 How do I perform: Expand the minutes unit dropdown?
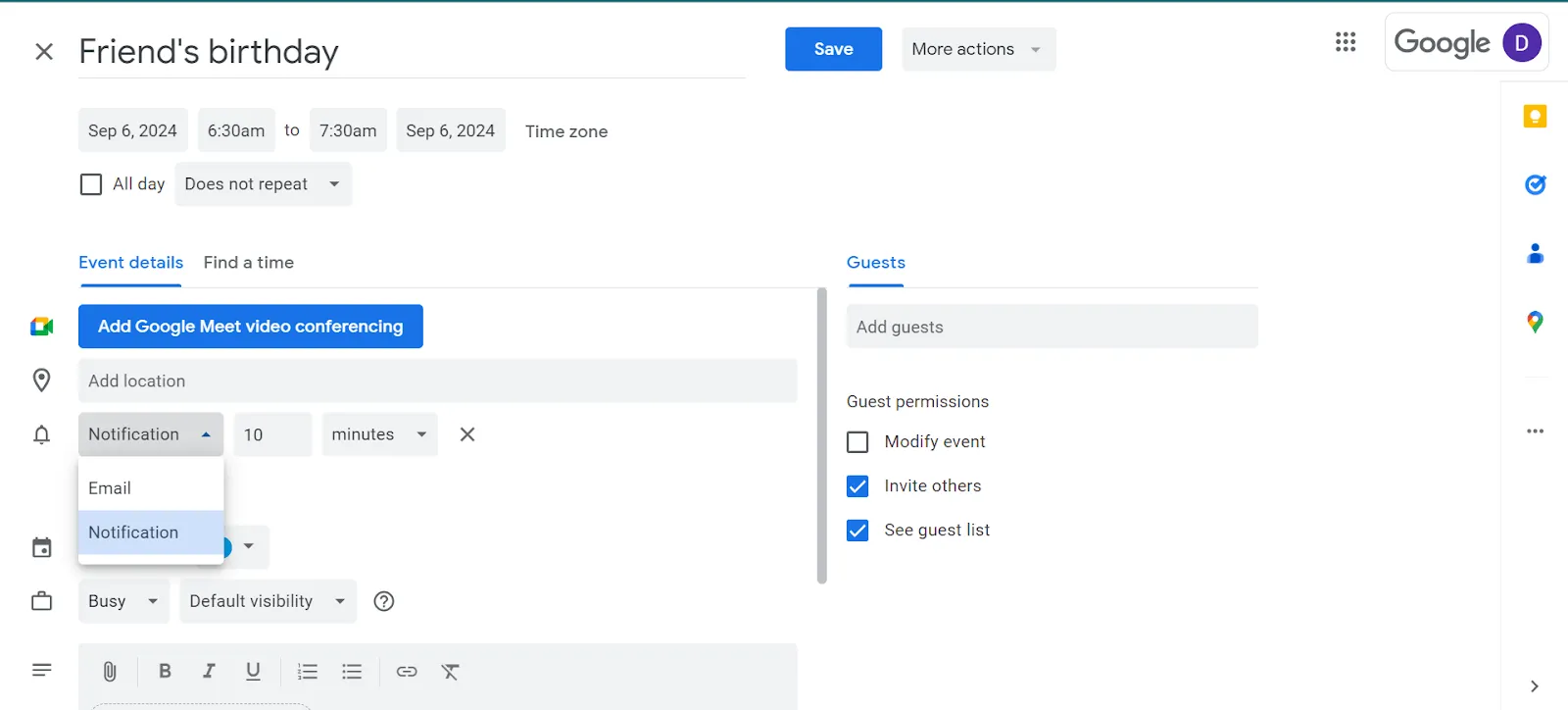point(380,434)
